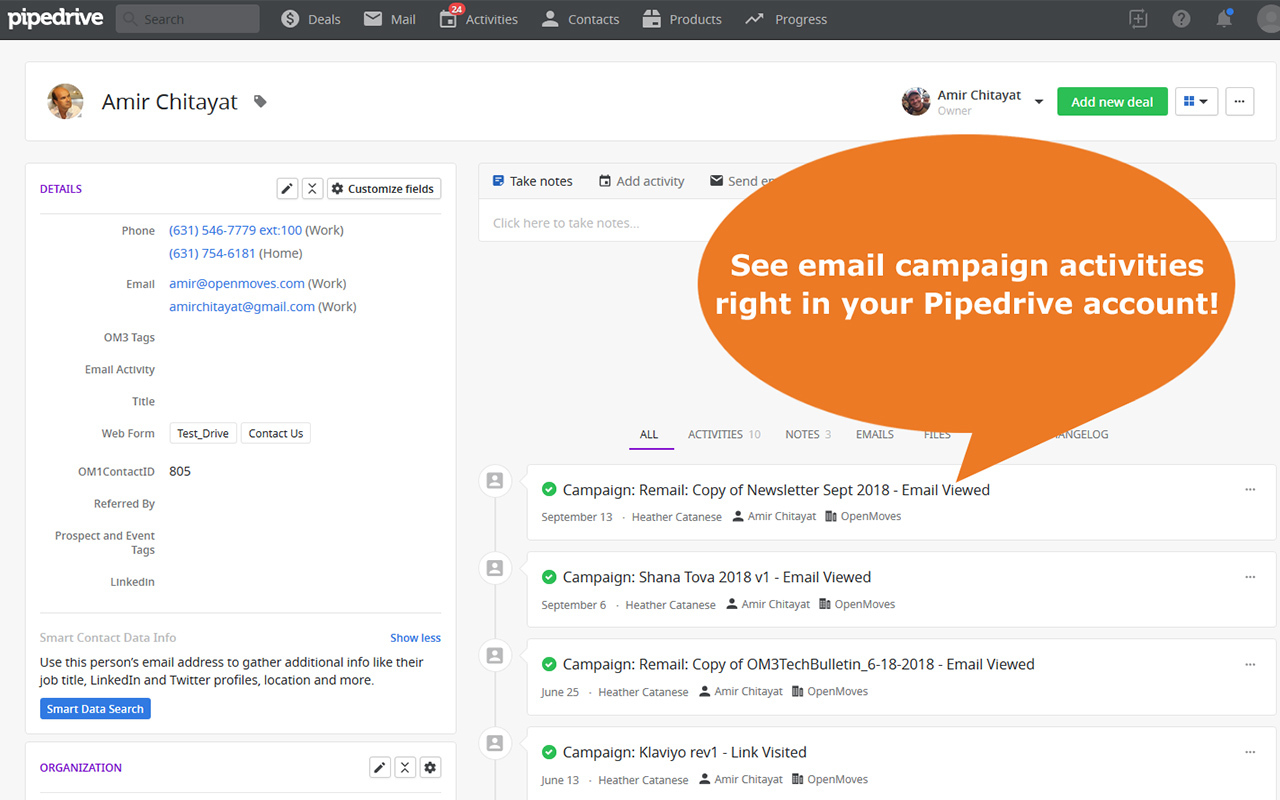Open amir@openmoves.com email link
The width and height of the screenshot is (1280, 800).
(236, 283)
